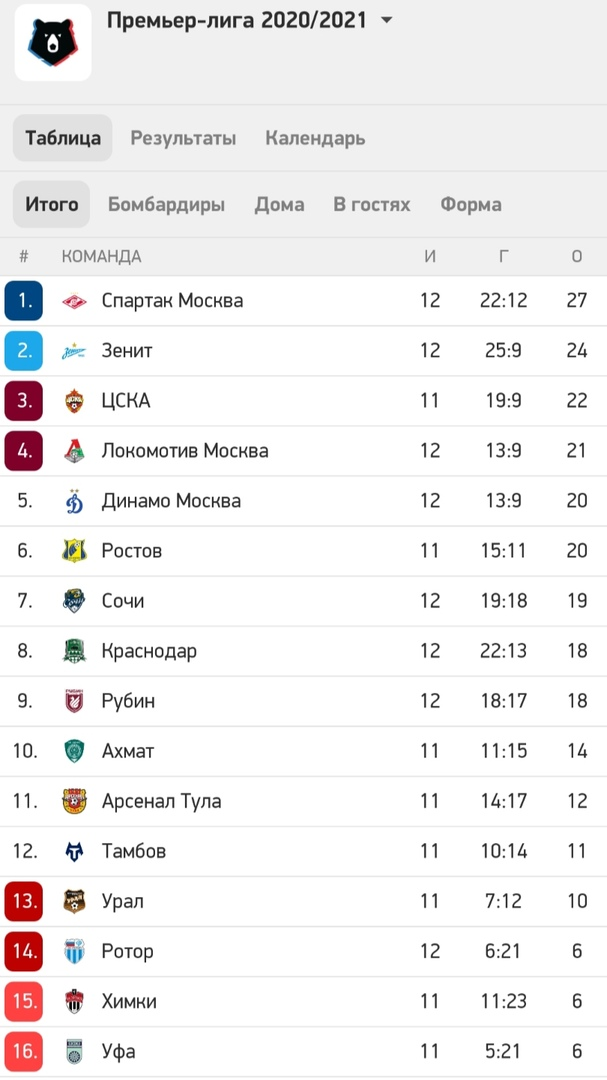Select the Krasnodar green crest
Screen dimensions: 607x1080
74,651
